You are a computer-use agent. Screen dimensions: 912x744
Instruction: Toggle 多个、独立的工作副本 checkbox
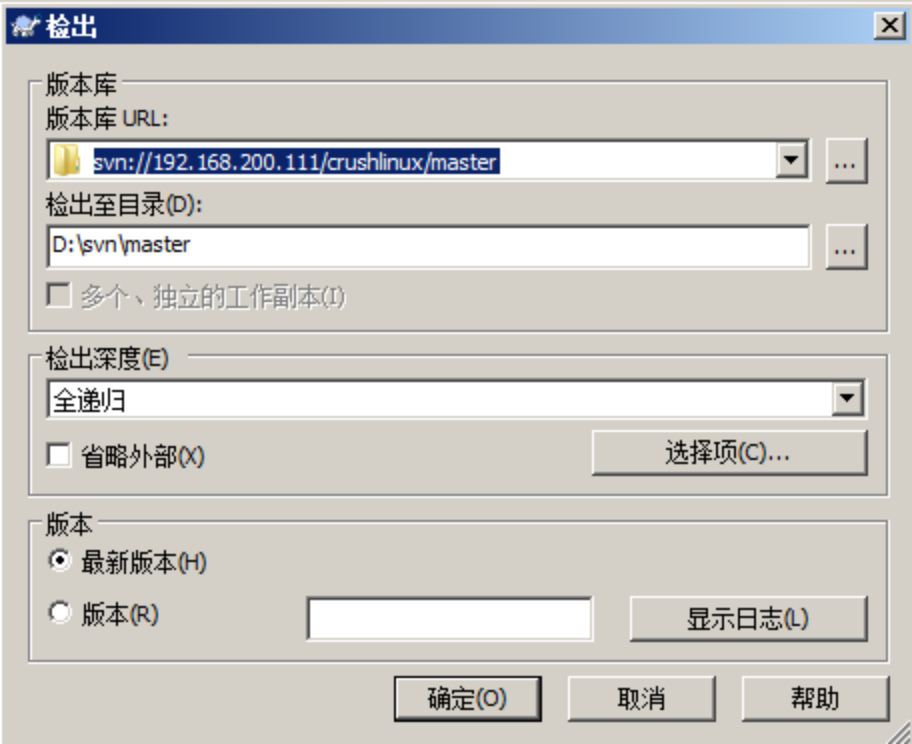click(x=59, y=296)
